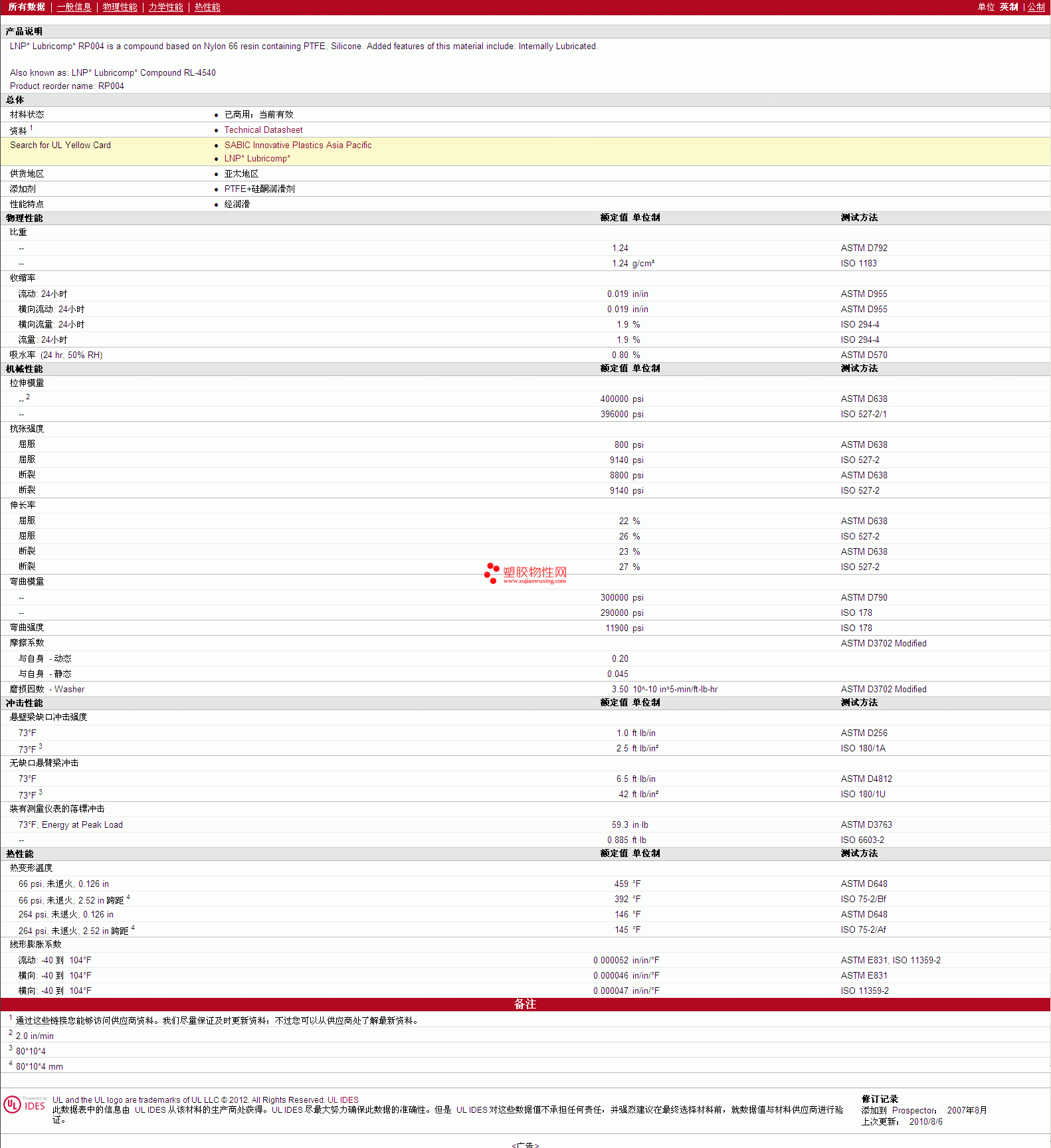Image resolution: width=1051 pixels, height=1148 pixels.
Task: Open the Technical Datasheet link
Action: pos(263,130)
